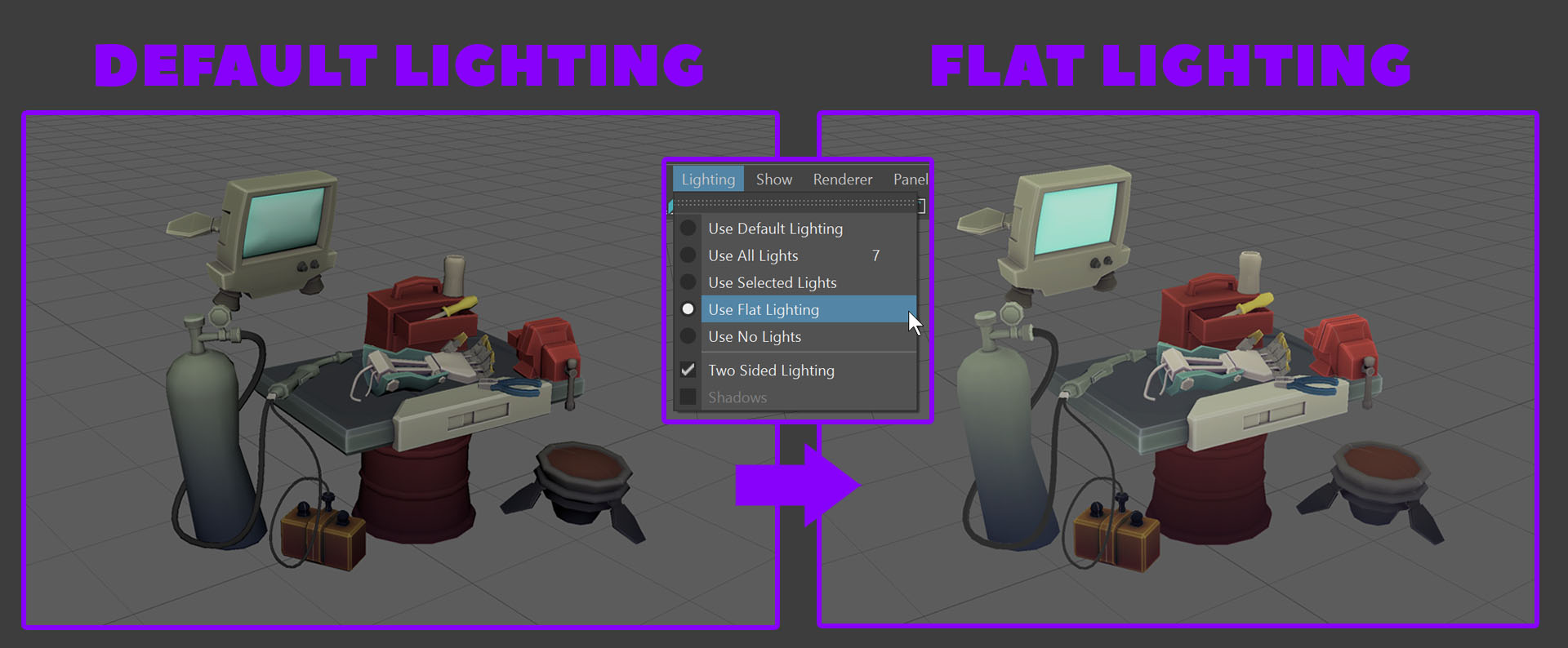
Task: Open the Lighting menu
Action: (707, 180)
